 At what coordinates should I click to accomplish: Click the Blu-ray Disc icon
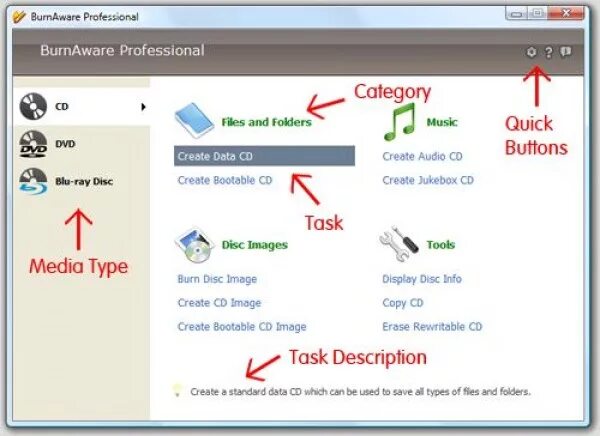[33, 181]
